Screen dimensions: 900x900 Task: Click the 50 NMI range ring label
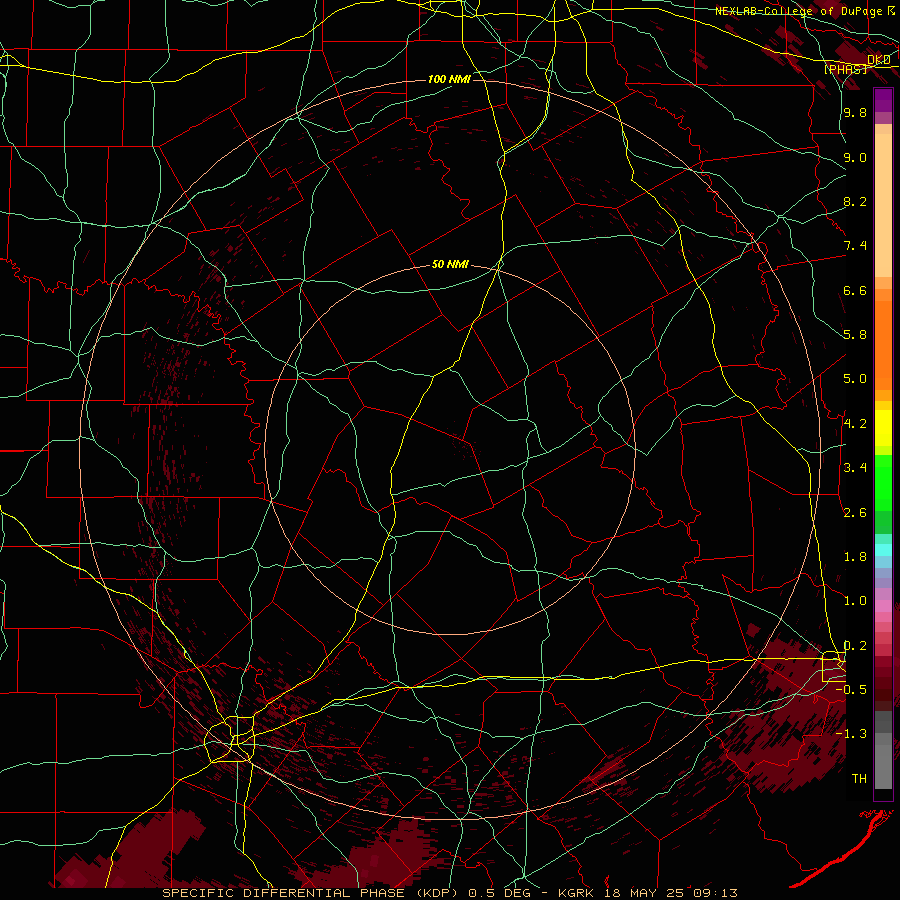(x=450, y=265)
